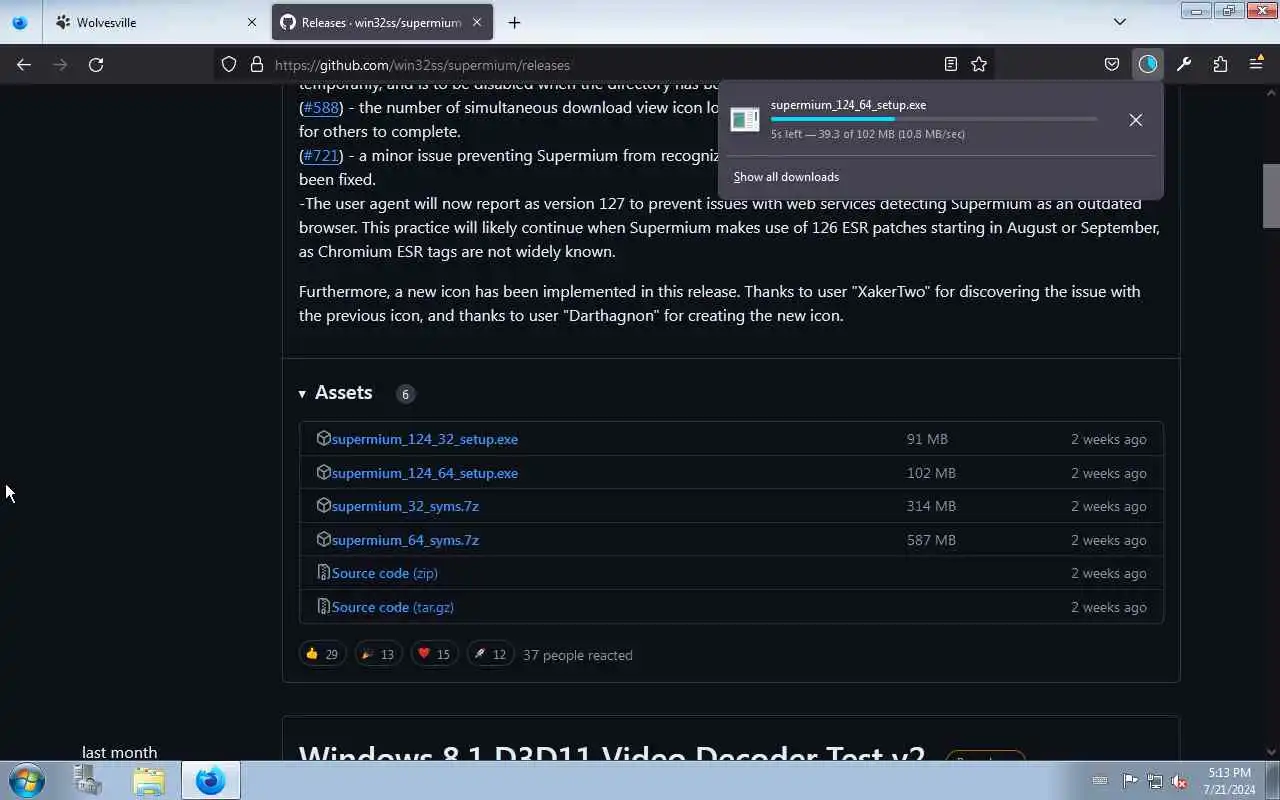Cancel the supermium_124_64_setup.exe download

coord(1136,120)
